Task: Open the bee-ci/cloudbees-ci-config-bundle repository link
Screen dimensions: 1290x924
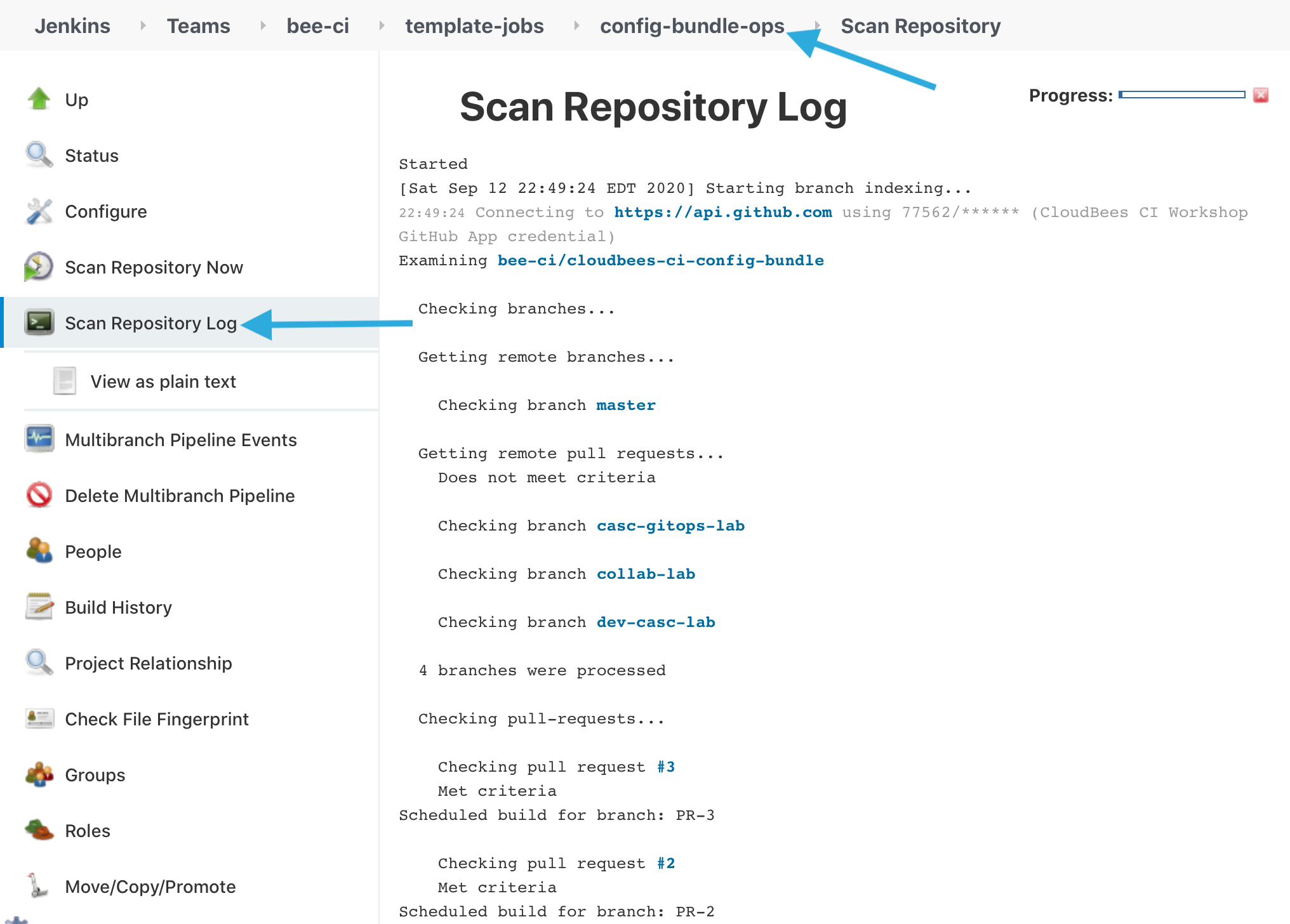Action: point(660,260)
